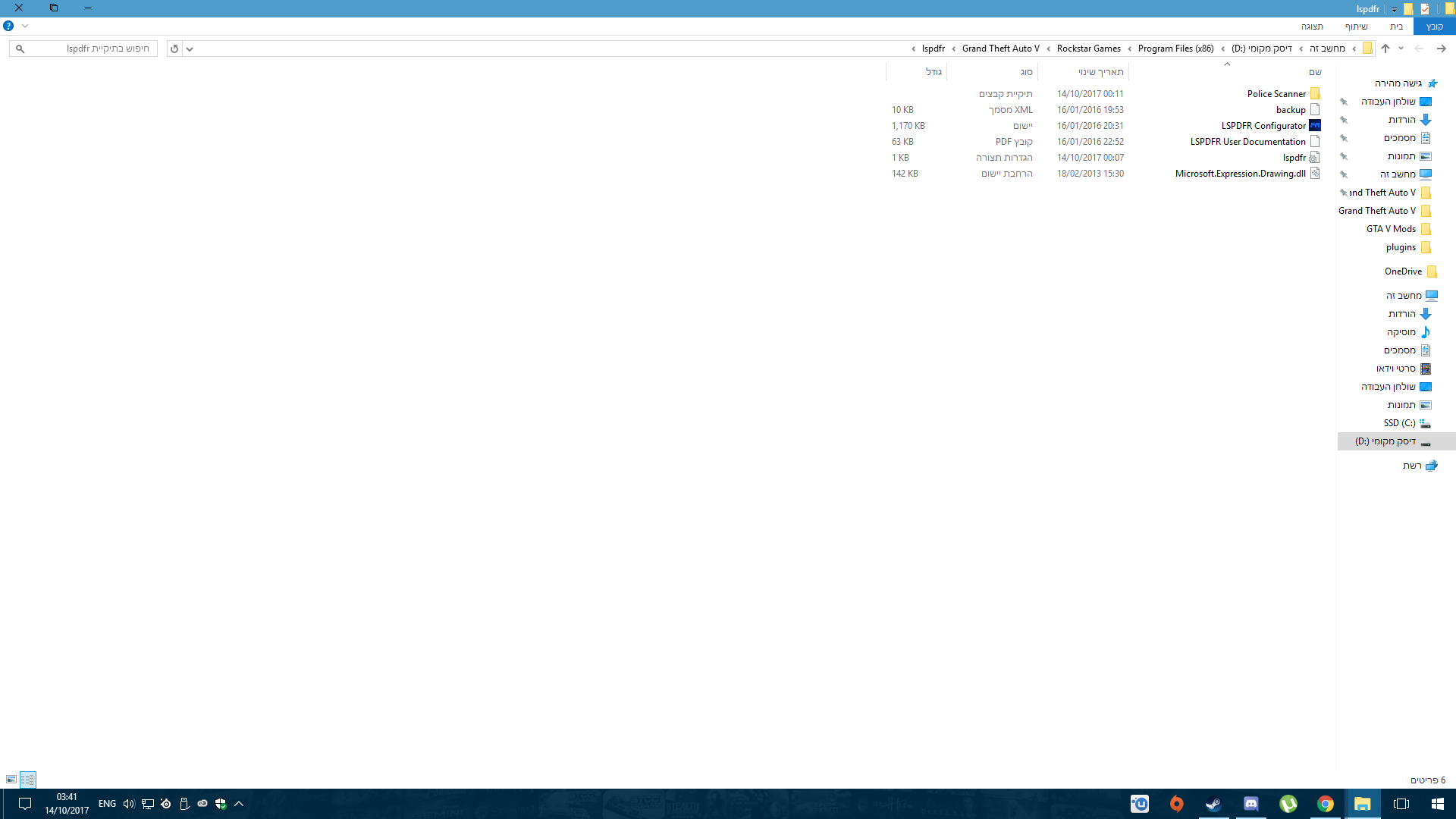Click the refresh button in address bar
The height and width of the screenshot is (819, 1456).
pyautogui.click(x=174, y=49)
